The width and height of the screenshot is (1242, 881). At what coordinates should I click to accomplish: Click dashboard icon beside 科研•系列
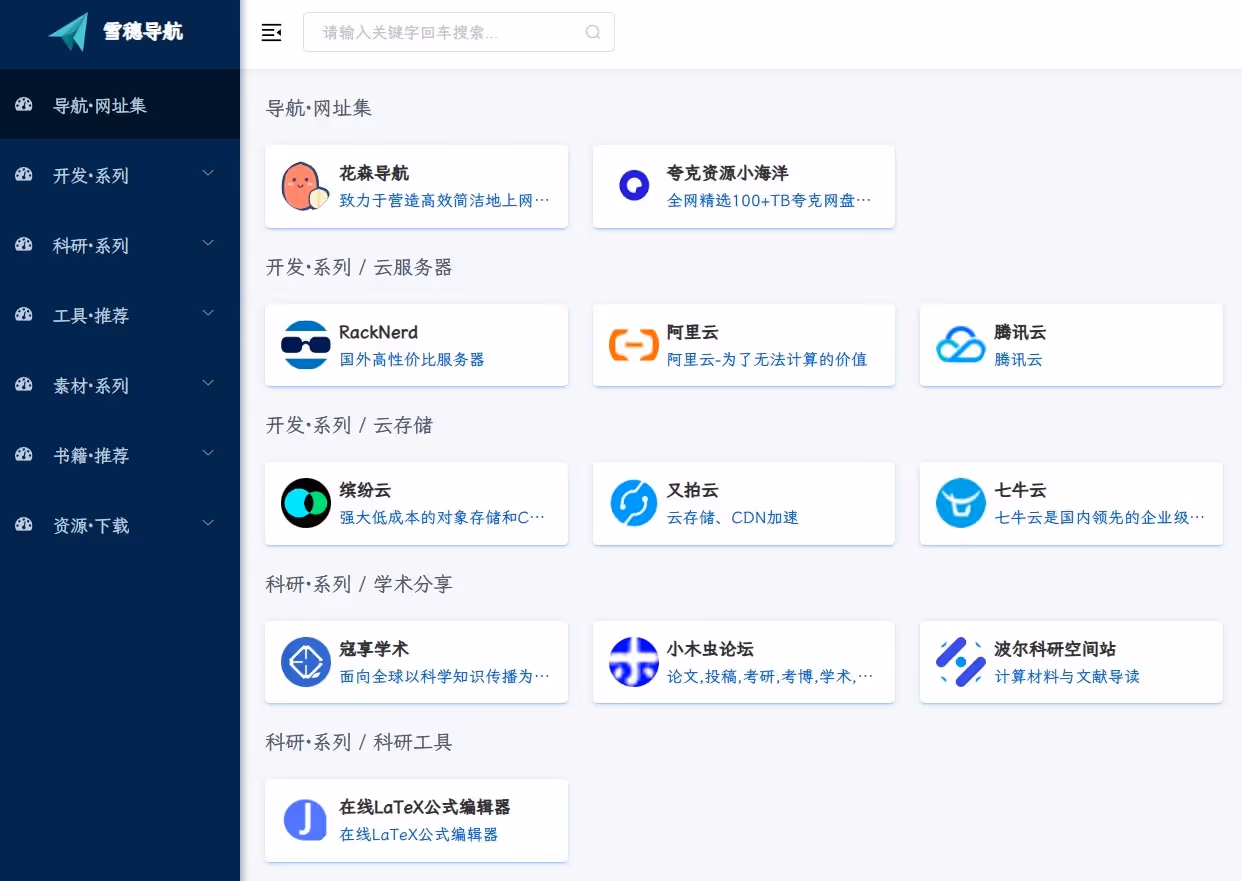coord(24,245)
